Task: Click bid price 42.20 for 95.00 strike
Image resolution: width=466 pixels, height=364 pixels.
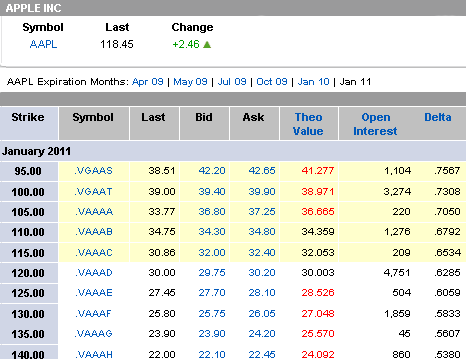Action: click(x=212, y=171)
